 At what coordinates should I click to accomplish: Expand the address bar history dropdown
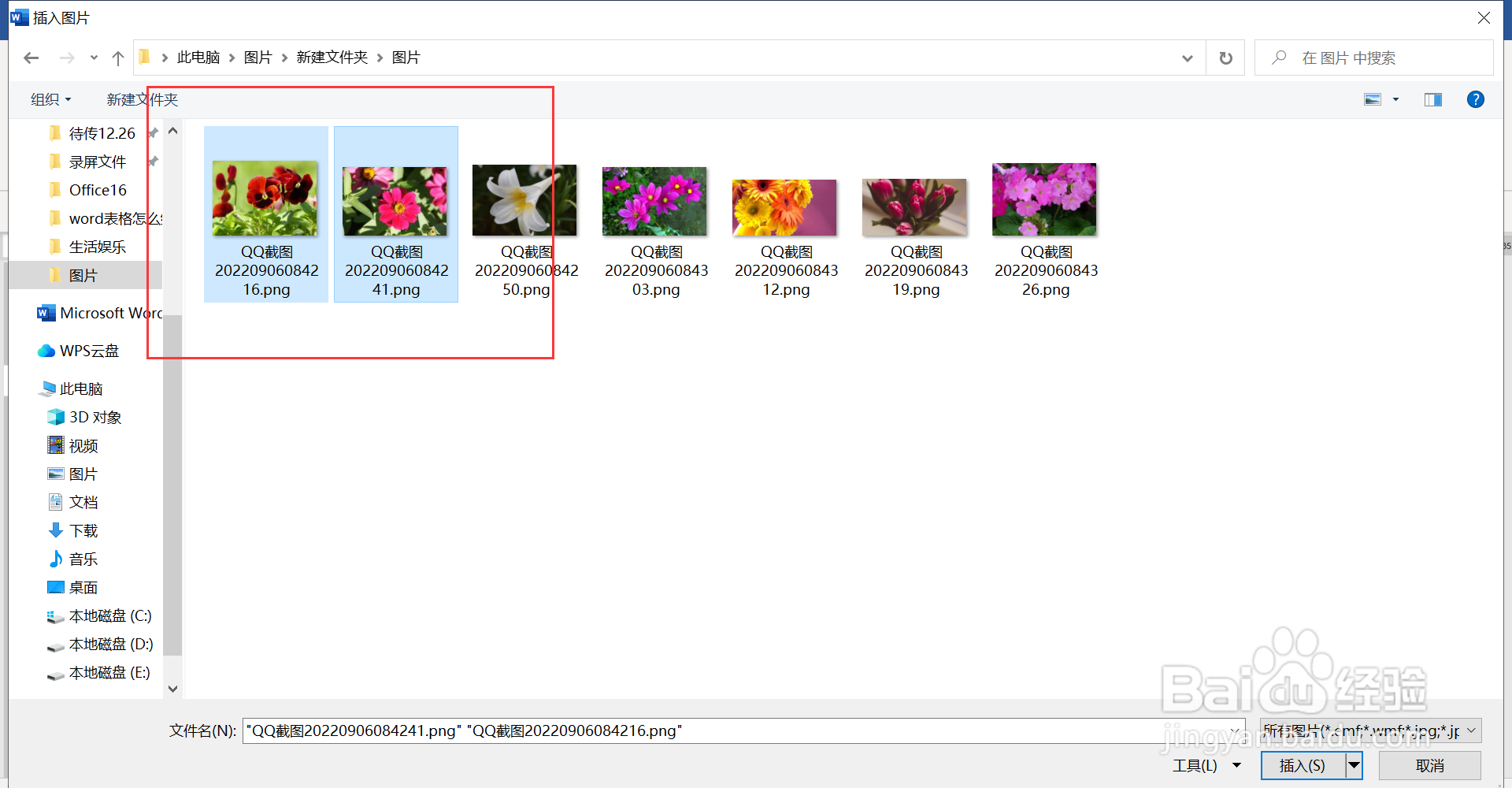tap(1187, 58)
